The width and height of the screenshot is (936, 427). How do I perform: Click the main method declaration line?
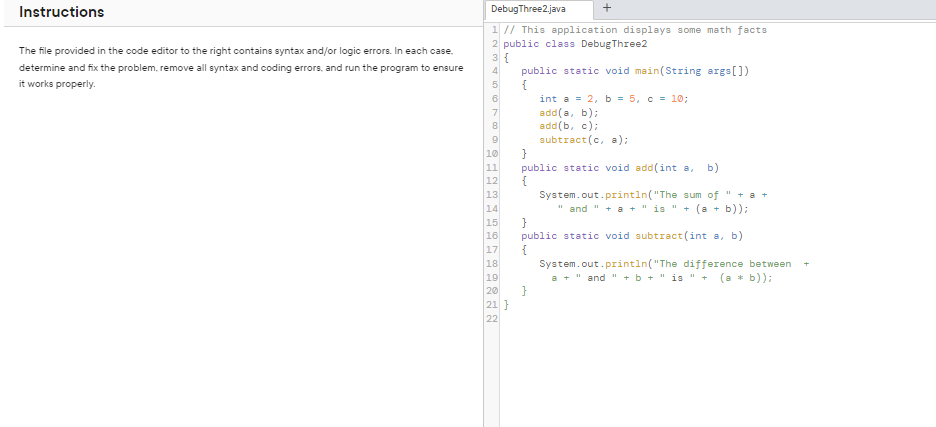coord(635,71)
